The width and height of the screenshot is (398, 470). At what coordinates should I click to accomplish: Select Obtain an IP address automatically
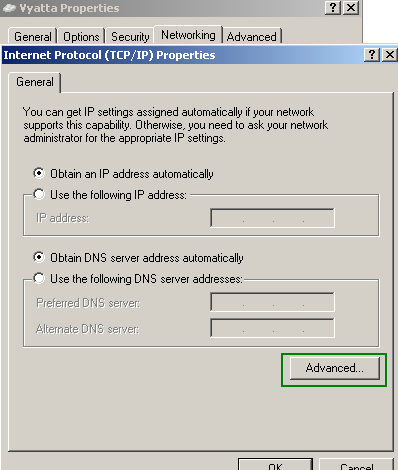coord(39,173)
